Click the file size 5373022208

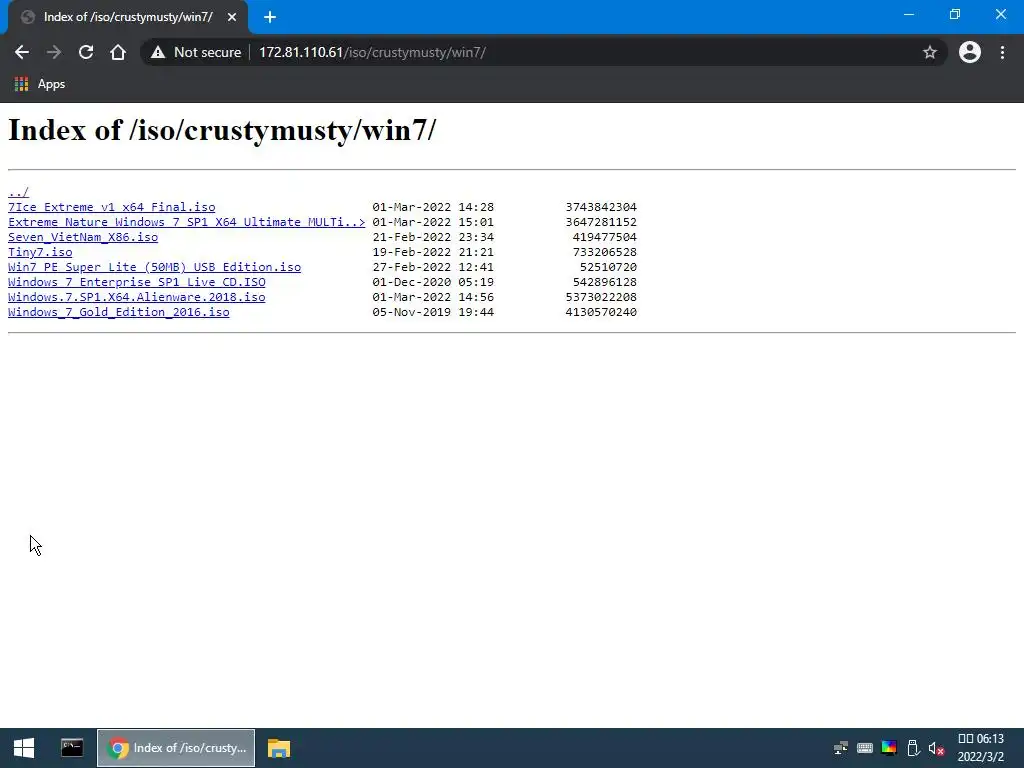[x=601, y=297]
